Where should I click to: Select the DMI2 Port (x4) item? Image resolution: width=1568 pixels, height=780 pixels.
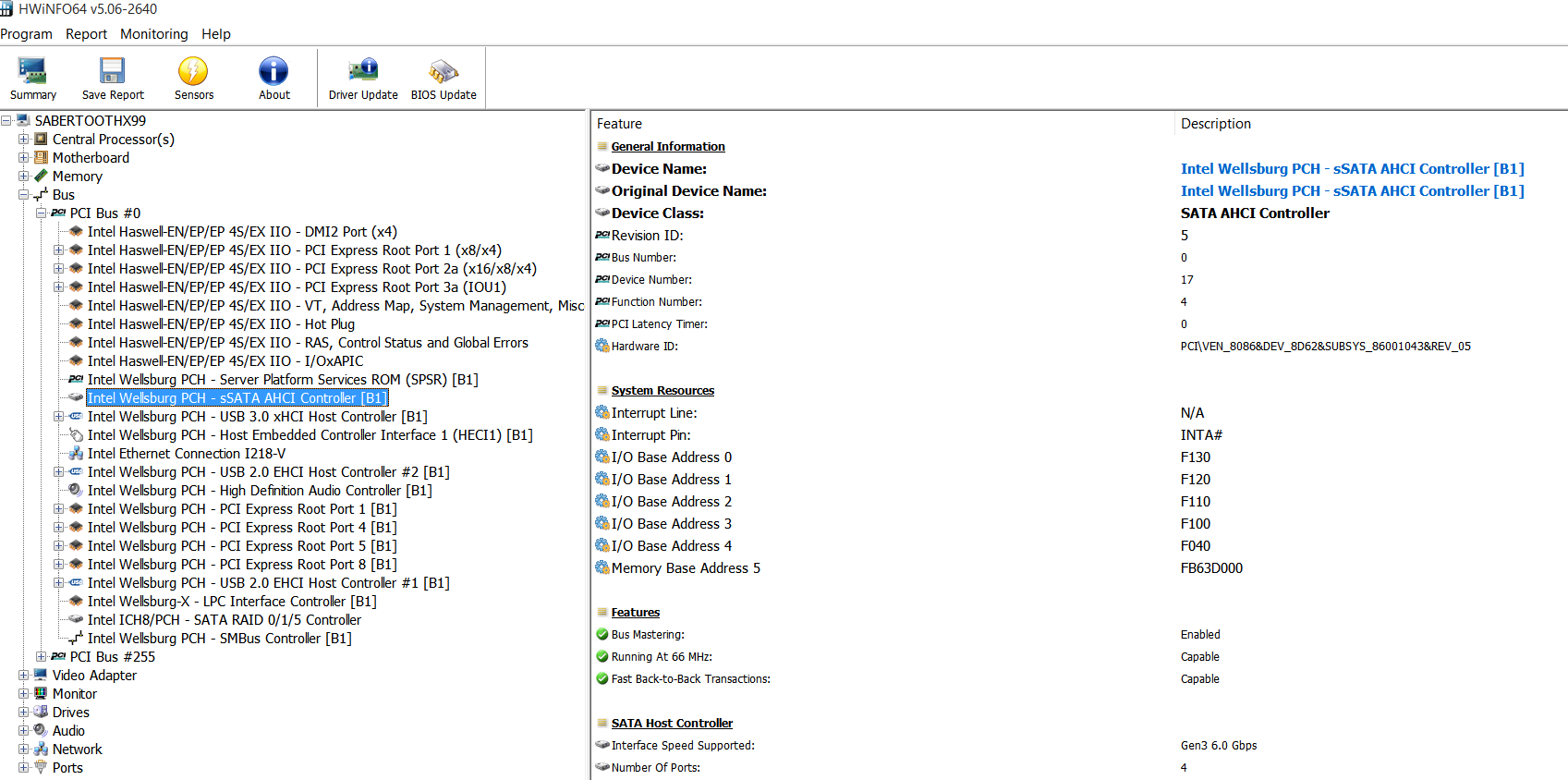pyautogui.click(x=242, y=232)
